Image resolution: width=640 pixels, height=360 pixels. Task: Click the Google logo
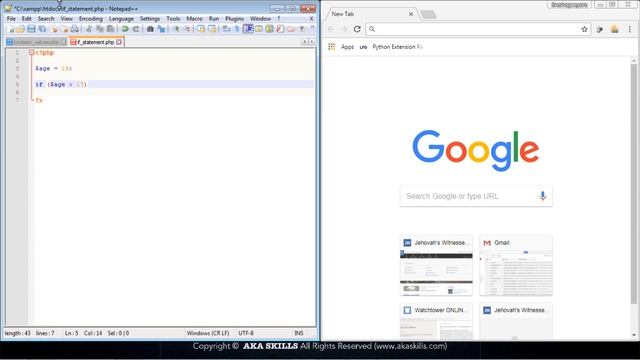[476, 150]
